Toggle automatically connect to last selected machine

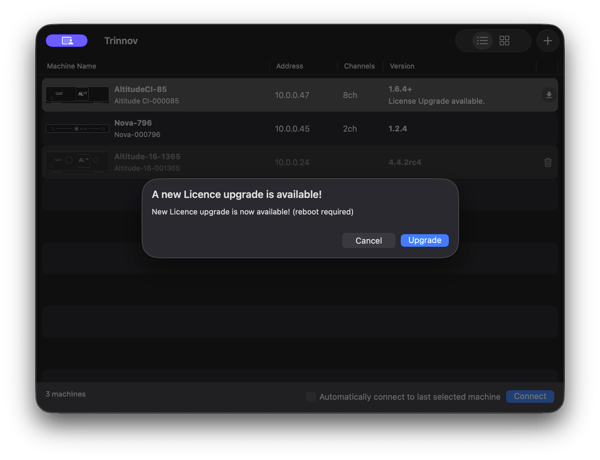(311, 396)
